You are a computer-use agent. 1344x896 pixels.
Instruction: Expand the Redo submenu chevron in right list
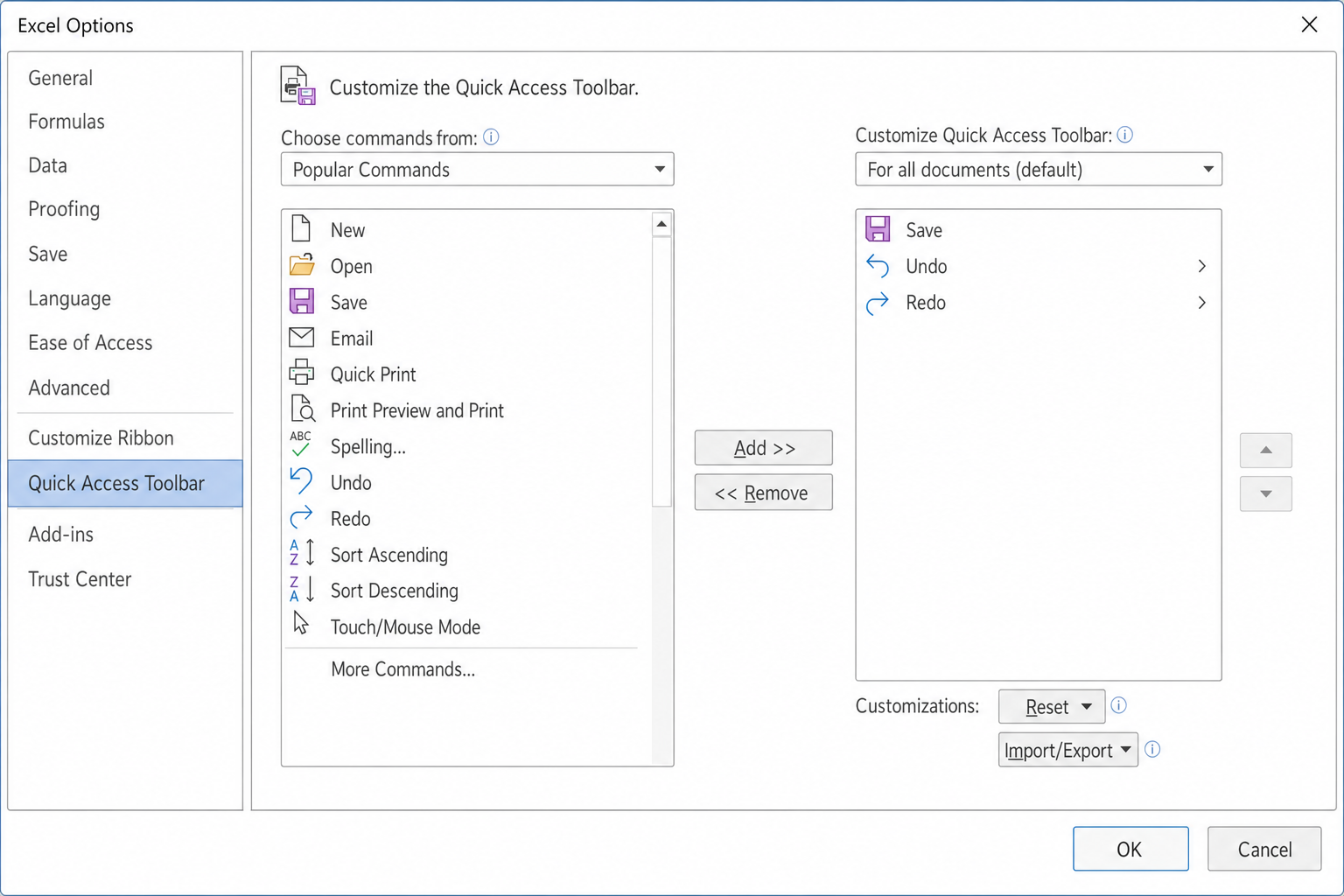point(1201,303)
